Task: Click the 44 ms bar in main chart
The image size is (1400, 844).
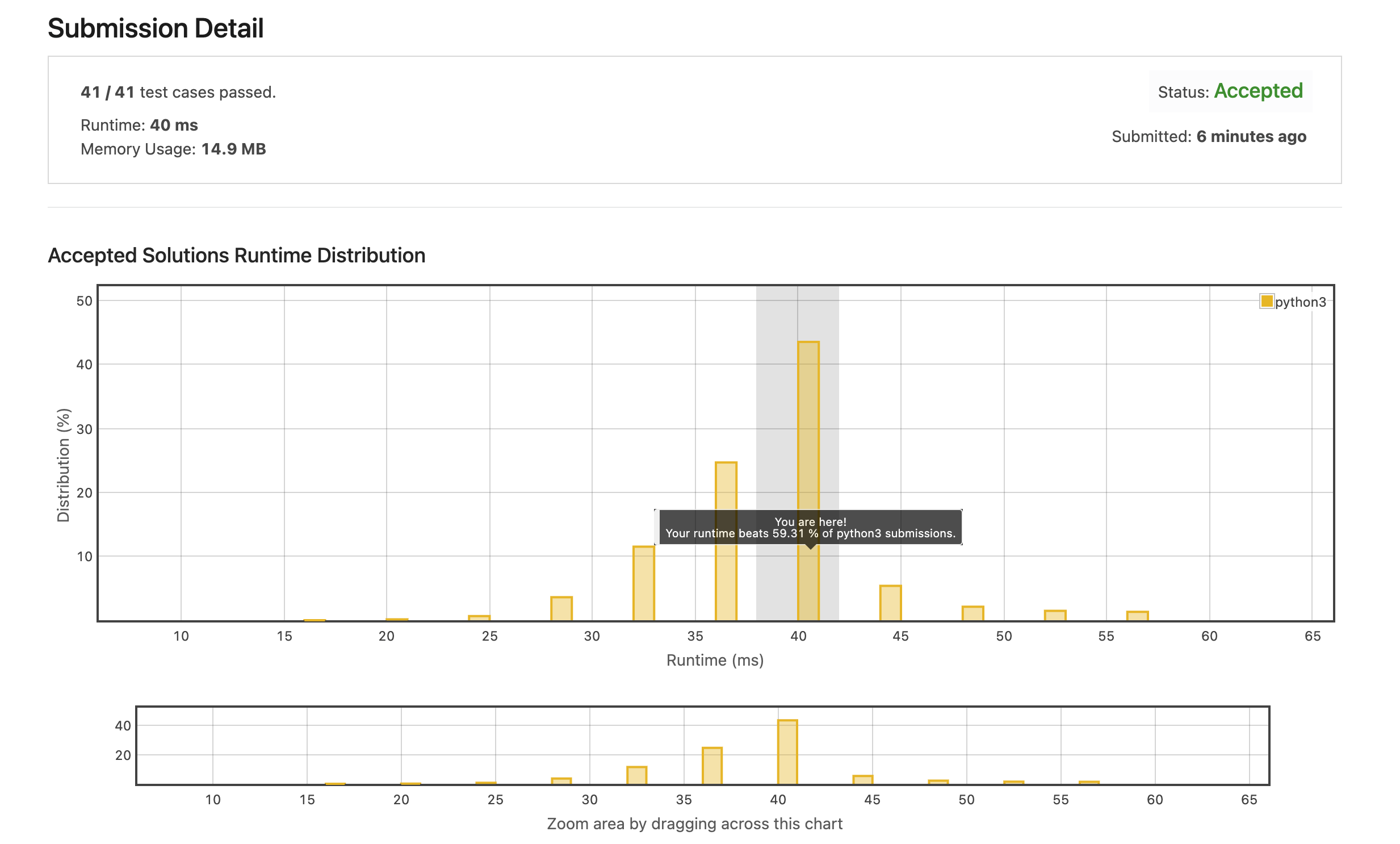Action: (890, 604)
